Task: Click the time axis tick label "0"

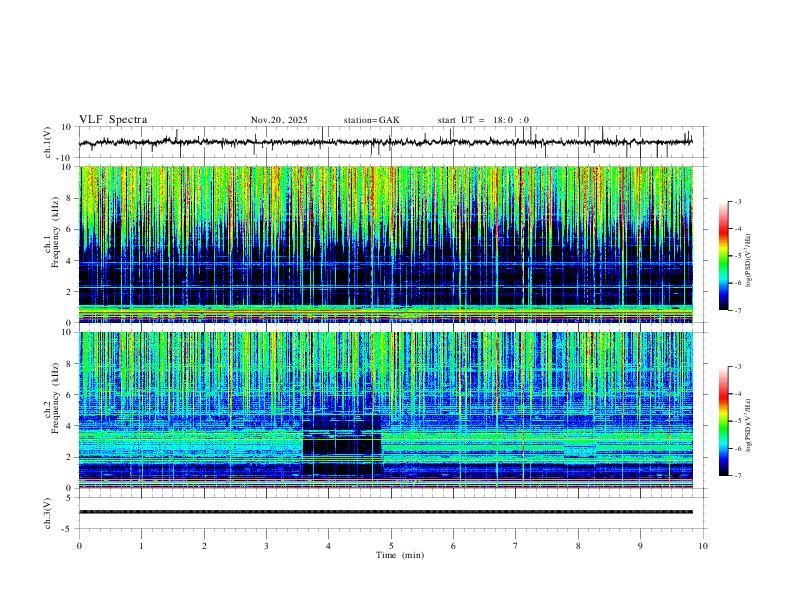Action: (79, 546)
